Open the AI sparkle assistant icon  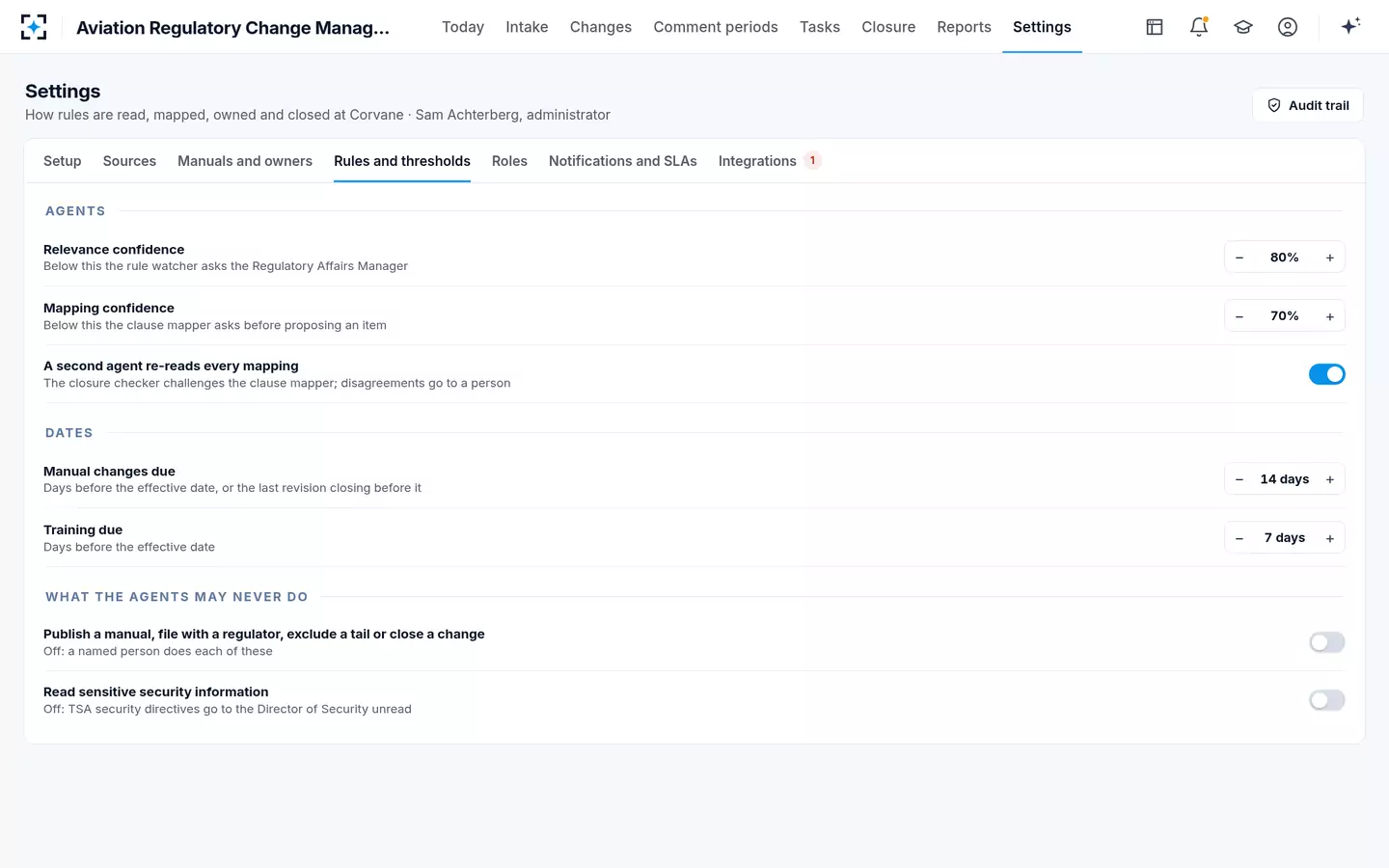[1350, 26]
